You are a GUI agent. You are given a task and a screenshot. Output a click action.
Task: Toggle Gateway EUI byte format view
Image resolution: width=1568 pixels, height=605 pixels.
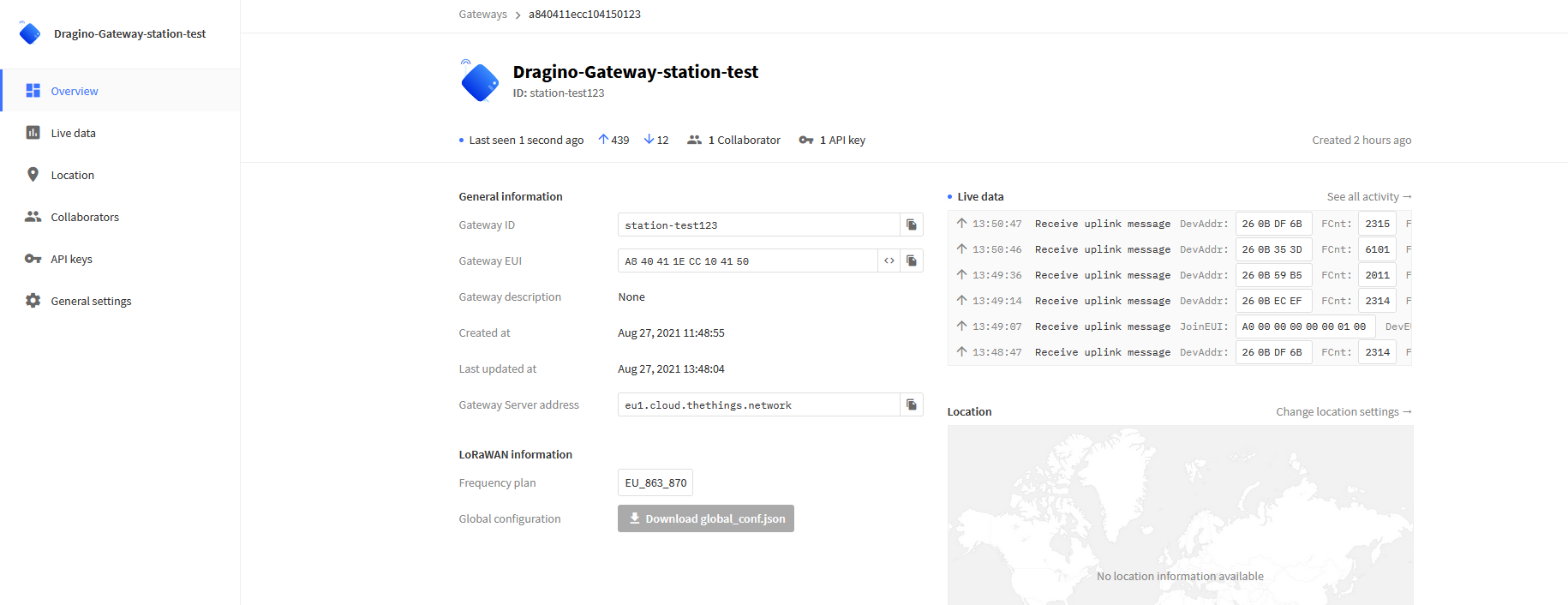(889, 261)
